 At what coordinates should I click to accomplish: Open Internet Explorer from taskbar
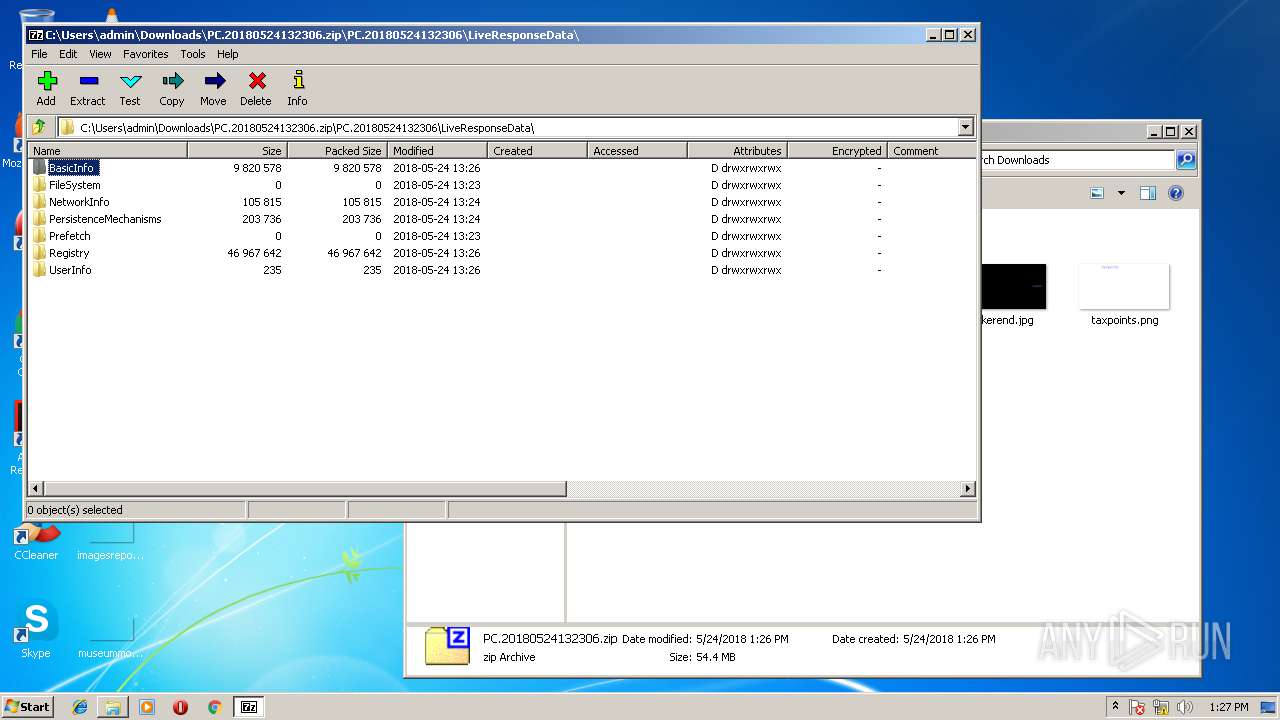80,707
